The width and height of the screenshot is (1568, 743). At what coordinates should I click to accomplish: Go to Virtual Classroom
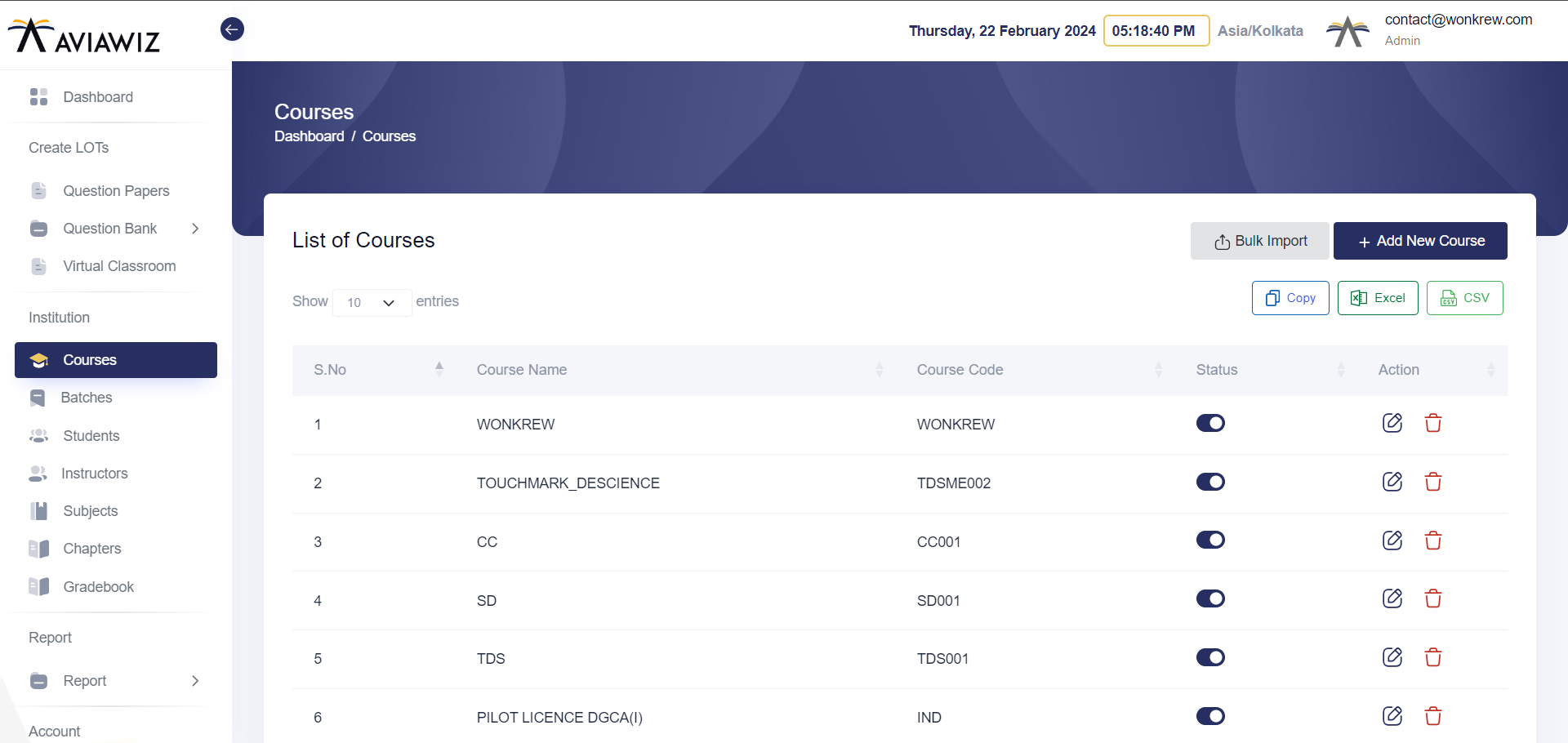(x=119, y=266)
